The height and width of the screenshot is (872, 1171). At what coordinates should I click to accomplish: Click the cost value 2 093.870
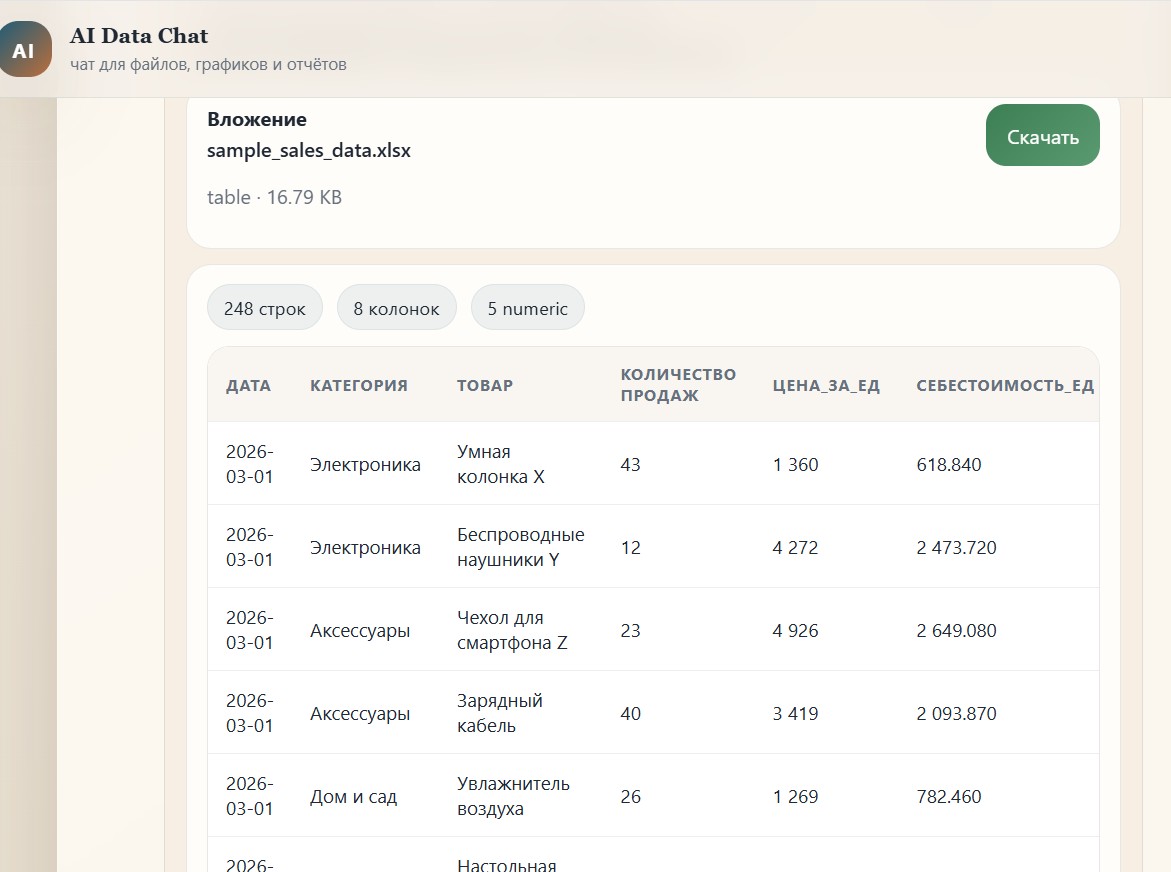(x=957, y=713)
